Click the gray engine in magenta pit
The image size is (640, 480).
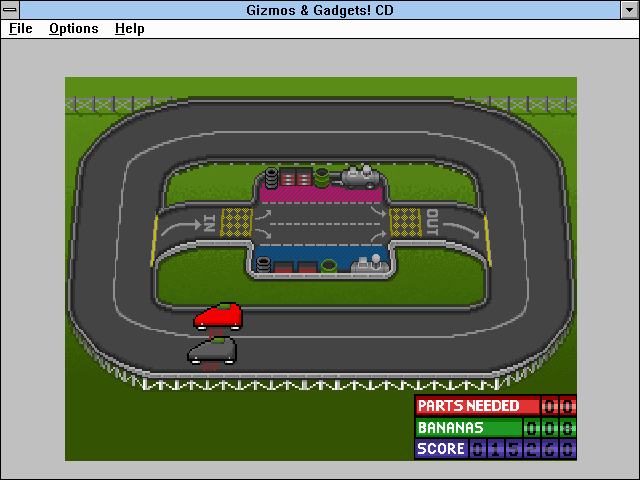point(361,176)
